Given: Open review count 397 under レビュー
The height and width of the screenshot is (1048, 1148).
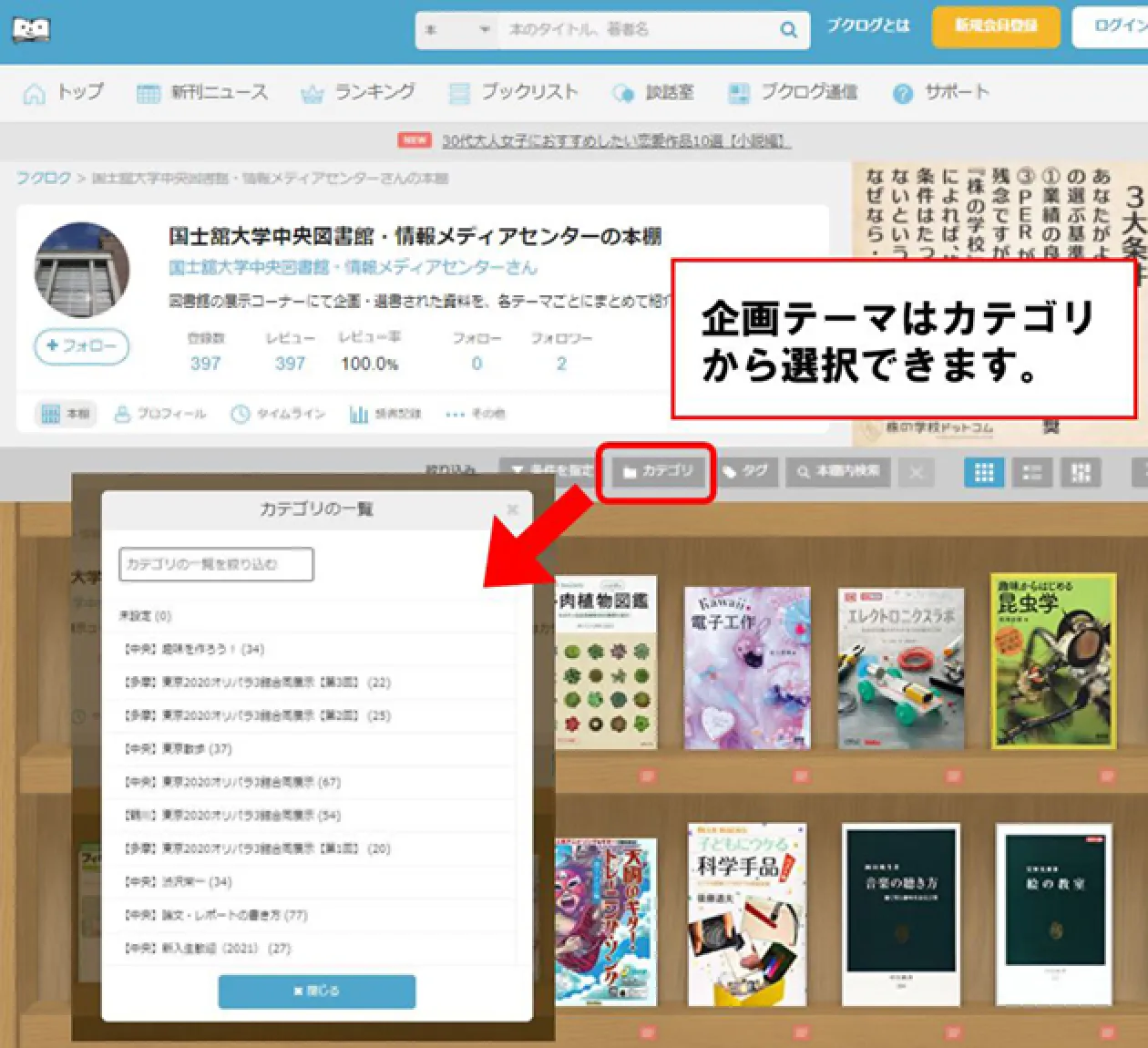Looking at the screenshot, I should [x=290, y=363].
